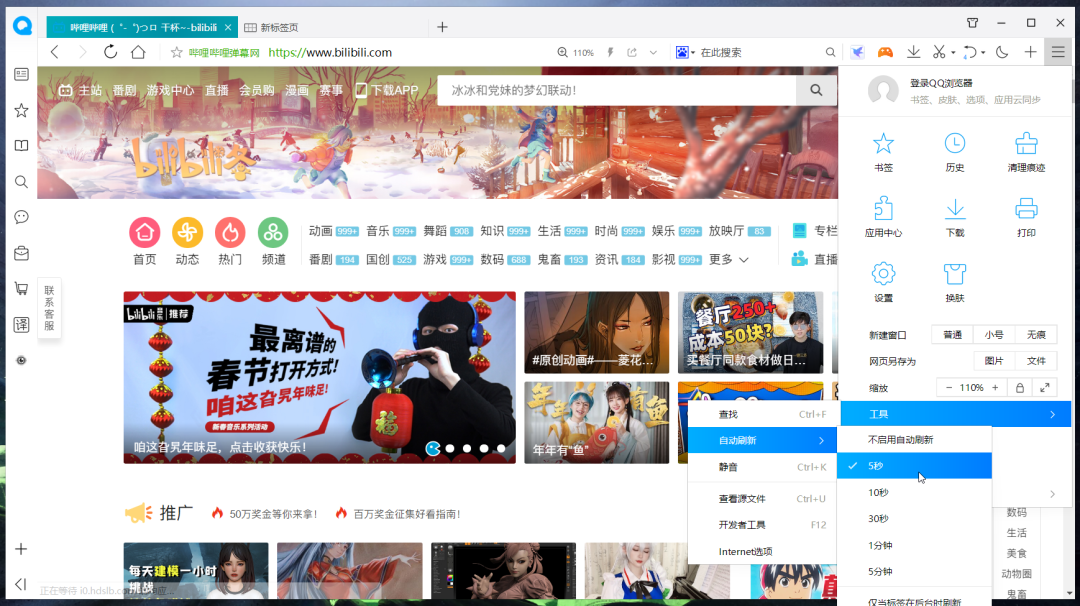Viewport: 1080px width, 606px height.
Task: Toggle zoom lock padlock icon
Action: point(1019,388)
